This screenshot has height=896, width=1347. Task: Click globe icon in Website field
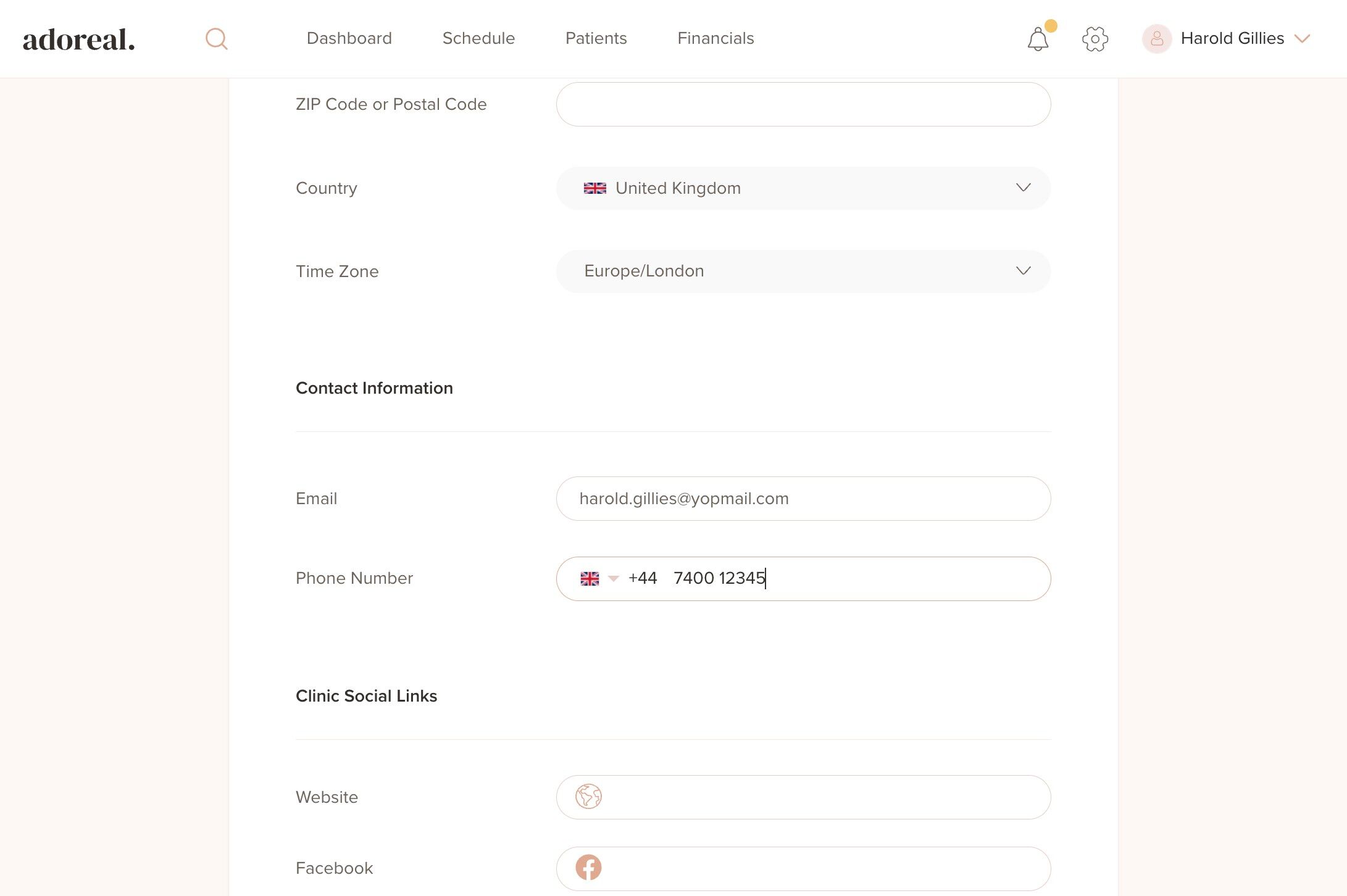click(588, 797)
